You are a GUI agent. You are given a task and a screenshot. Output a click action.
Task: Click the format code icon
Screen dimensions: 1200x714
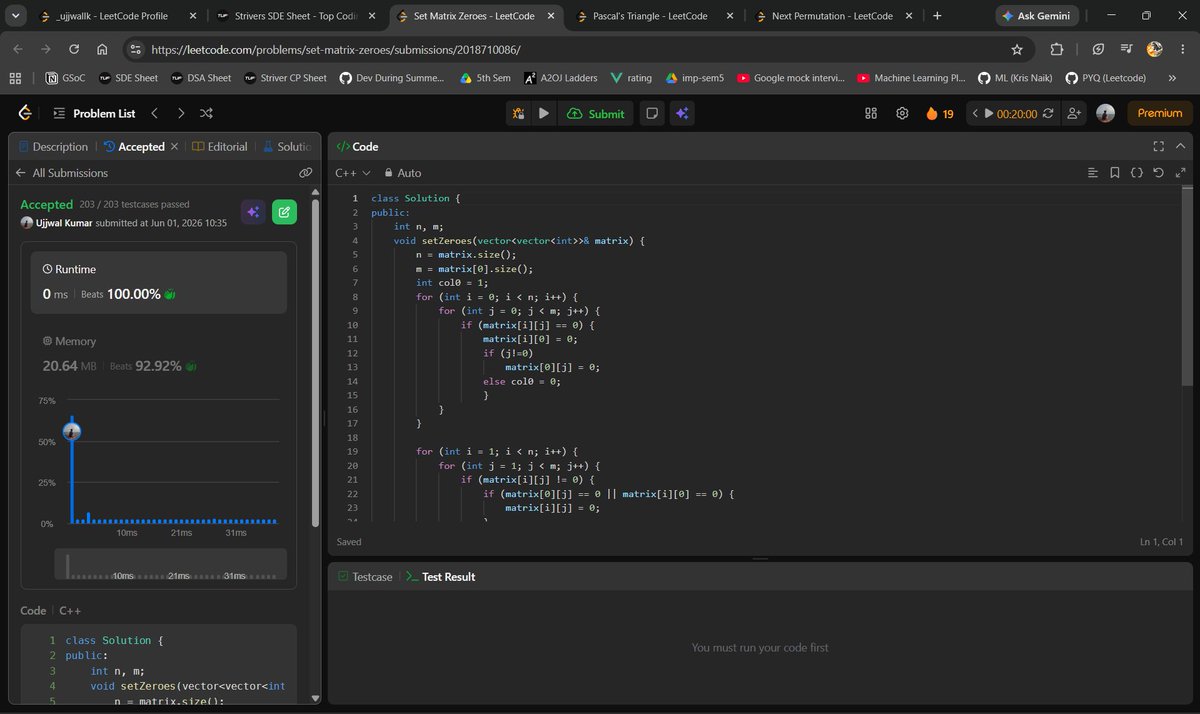[1093, 173]
